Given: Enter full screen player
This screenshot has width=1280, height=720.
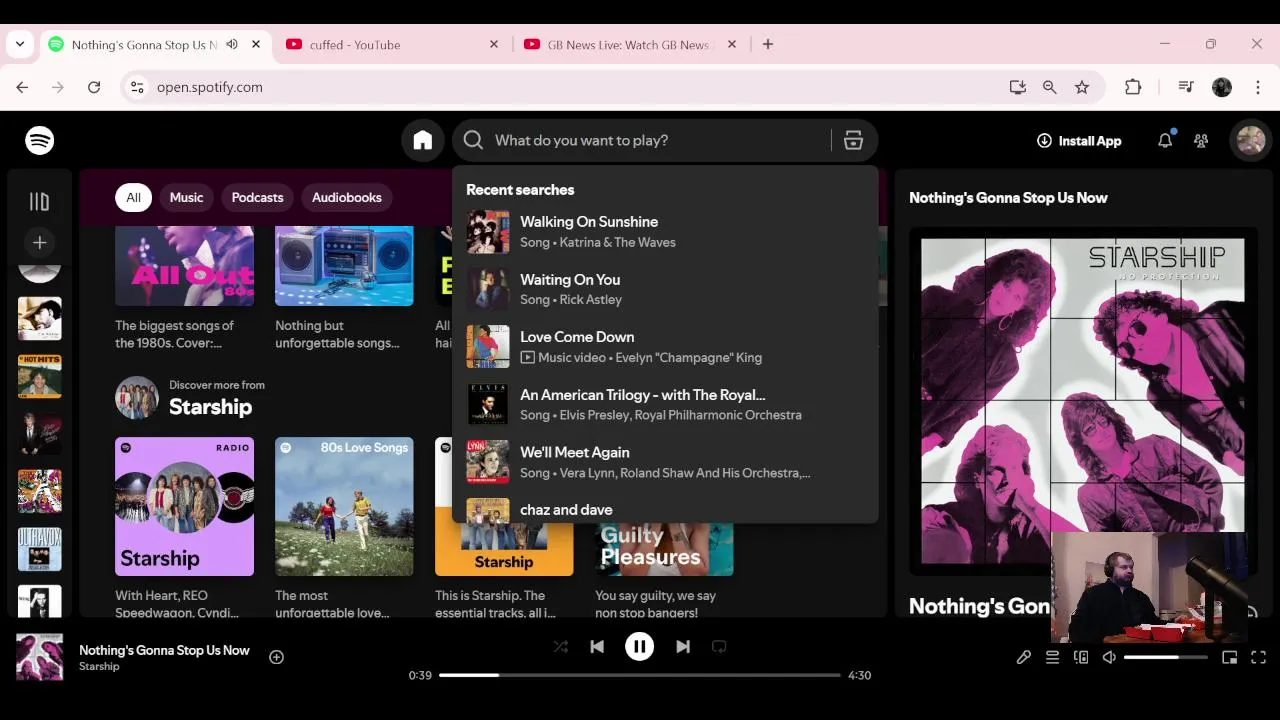Looking at the screenshot, I should click(1258, 657).
